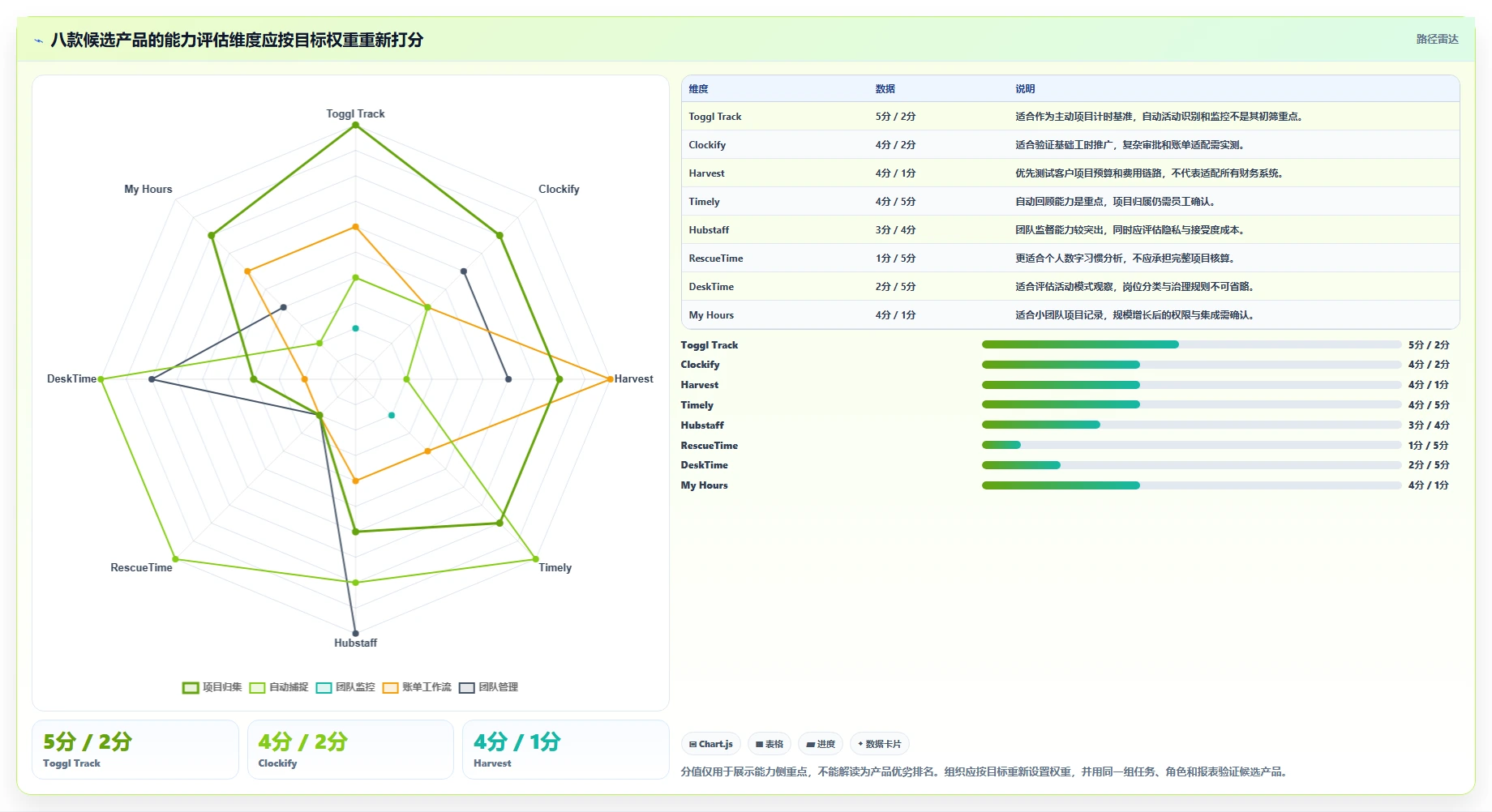Select the DeskTime table row name
The width and height of the screenshot is (1492, 812).
pyautogui.click(x=711, y=287)
